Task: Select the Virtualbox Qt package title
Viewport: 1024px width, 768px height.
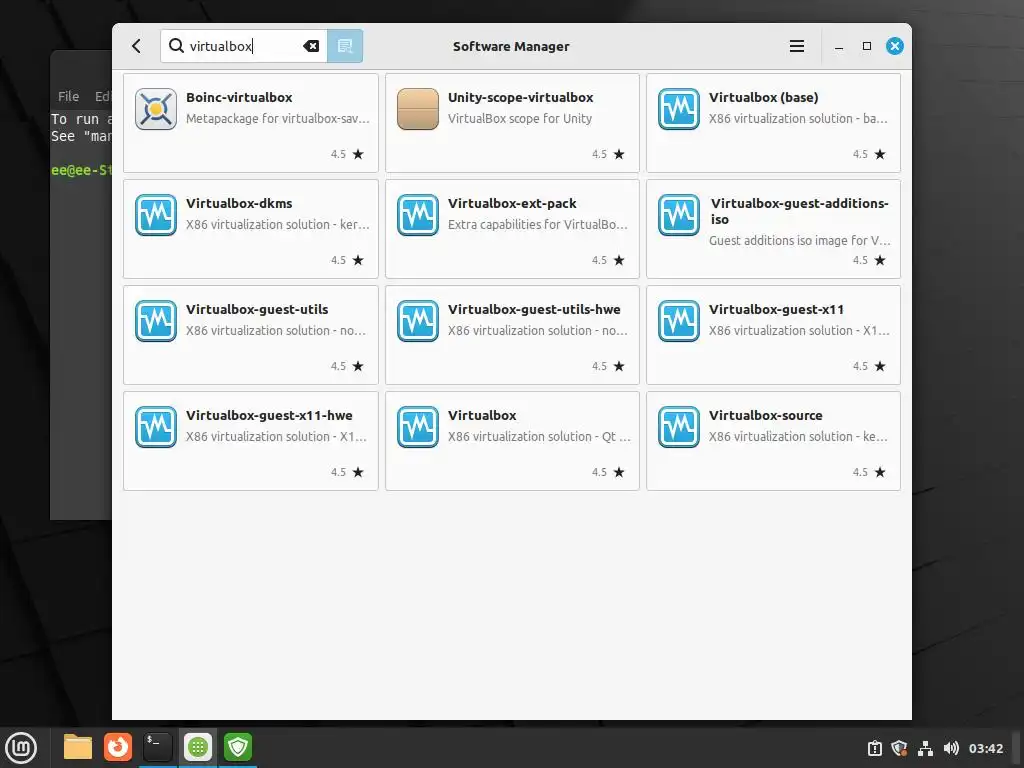Action: tap(482, 415)
